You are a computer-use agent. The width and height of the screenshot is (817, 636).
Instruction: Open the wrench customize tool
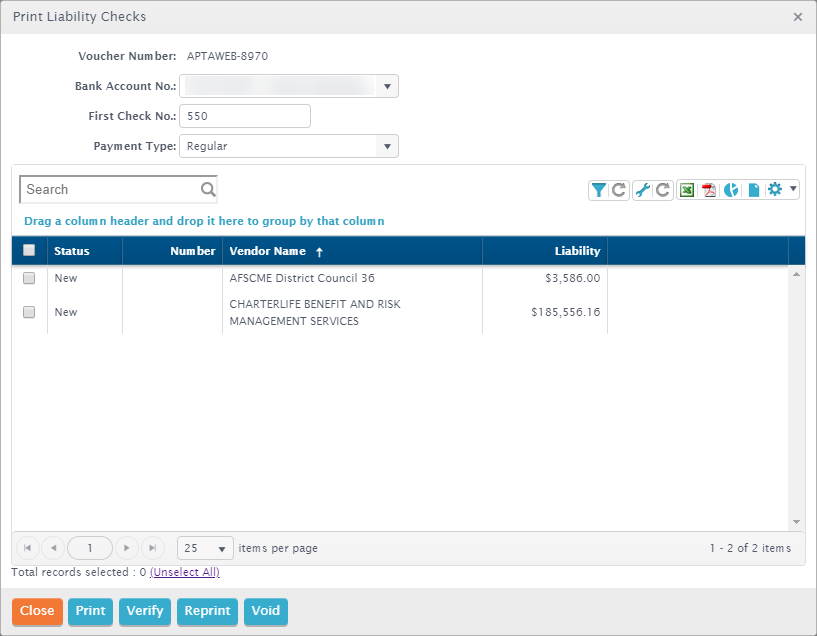[643, 190]
